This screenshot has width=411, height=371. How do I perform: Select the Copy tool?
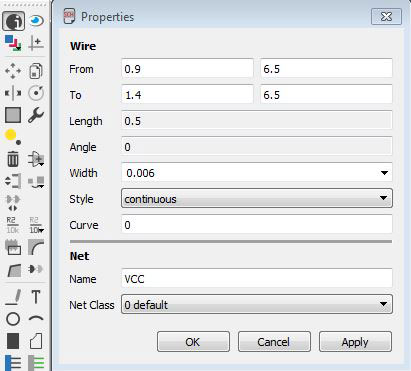(x=36, y=71)
